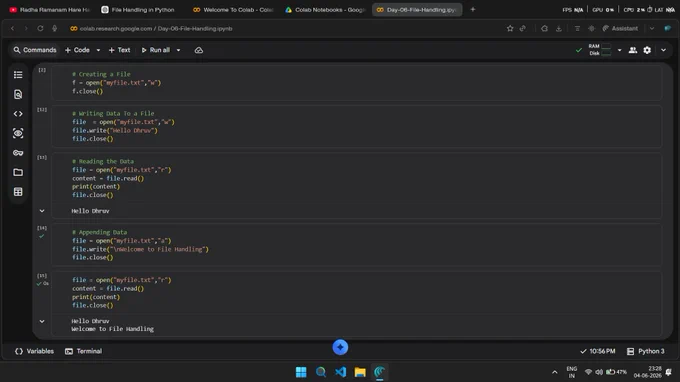Click the battery 47% tray icon
Viewport: 680px width, 382px height.
coord(616,372)
